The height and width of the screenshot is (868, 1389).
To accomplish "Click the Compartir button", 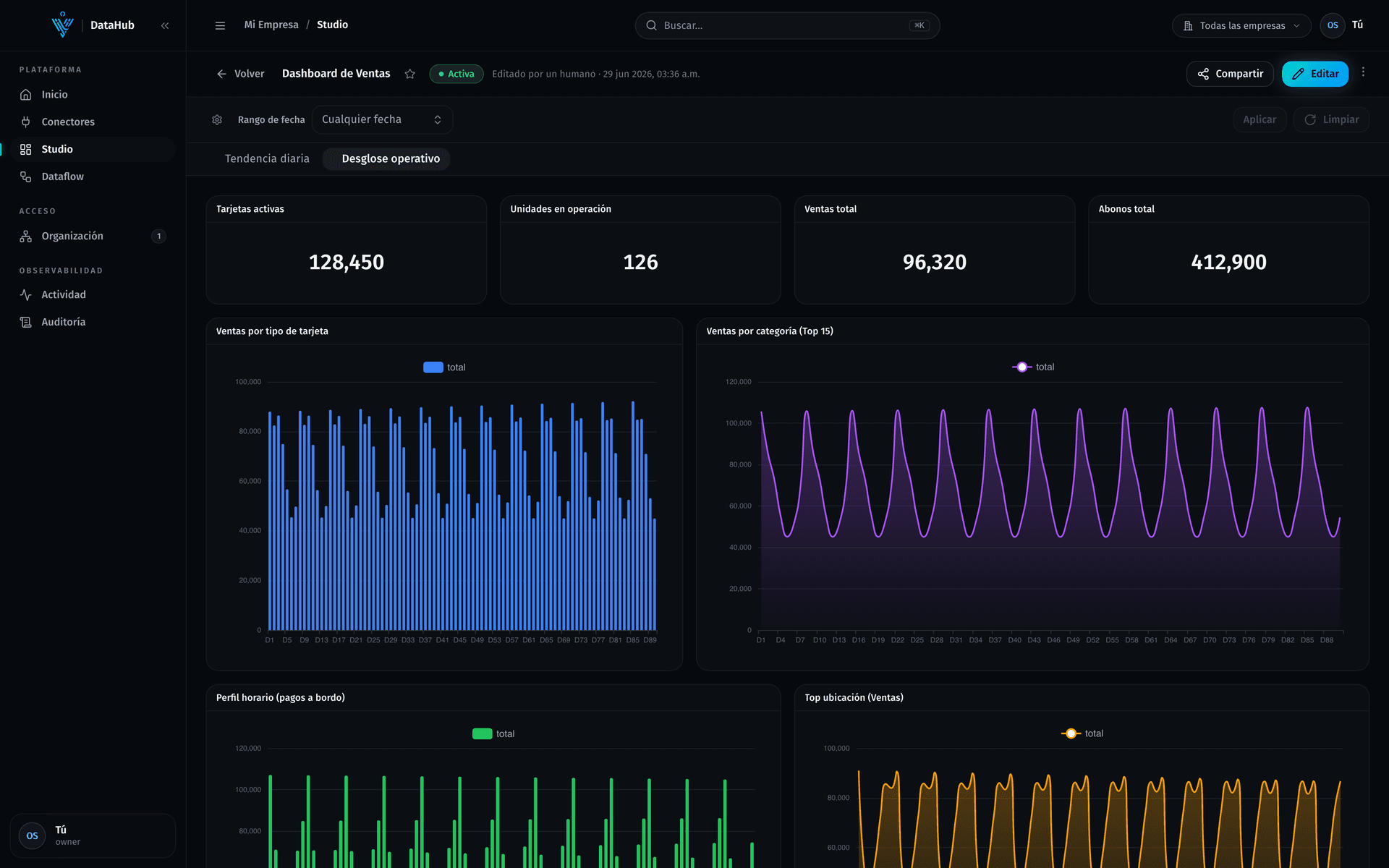I will [1230, 74].
